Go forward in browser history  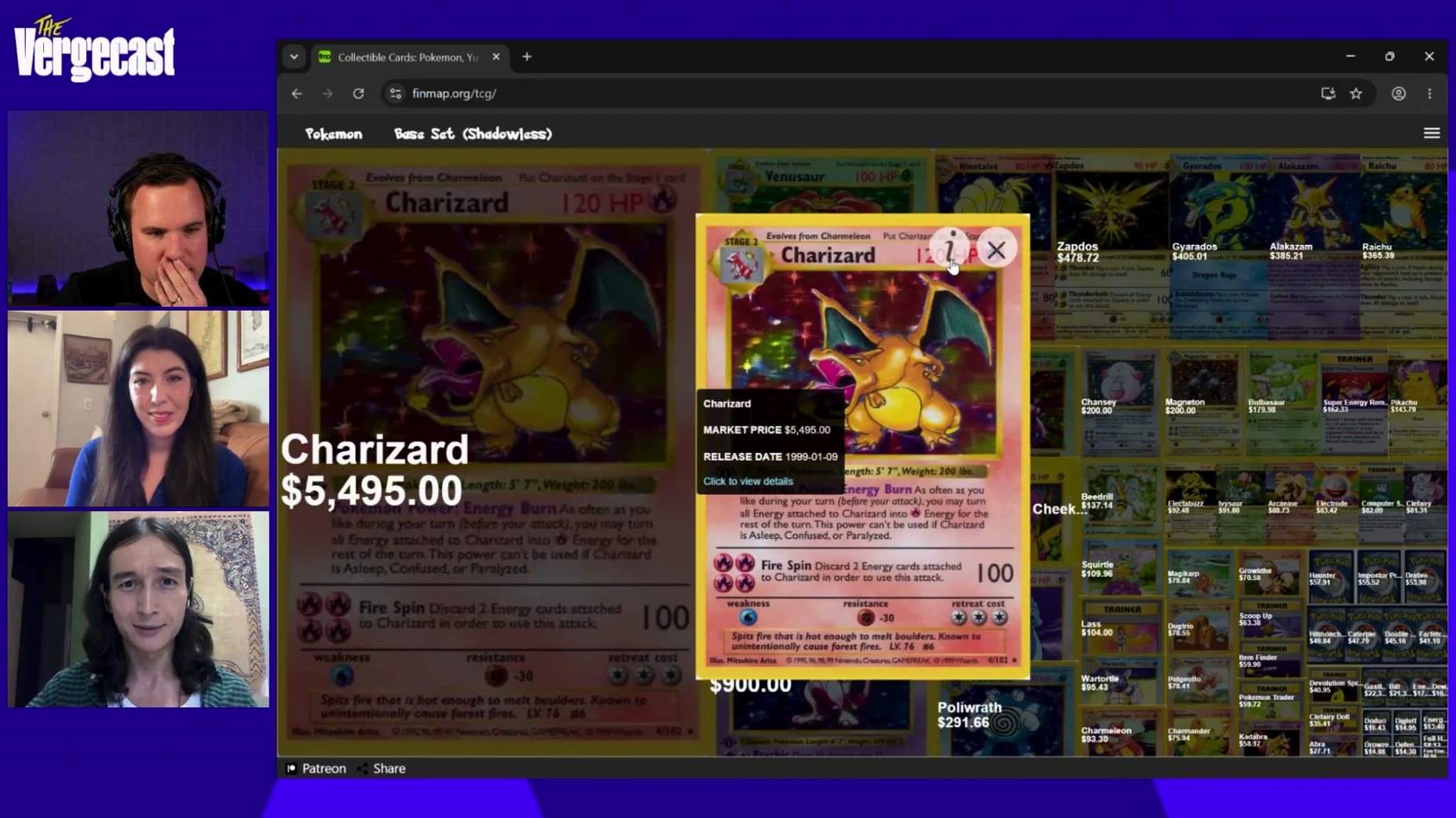[327, 93]
